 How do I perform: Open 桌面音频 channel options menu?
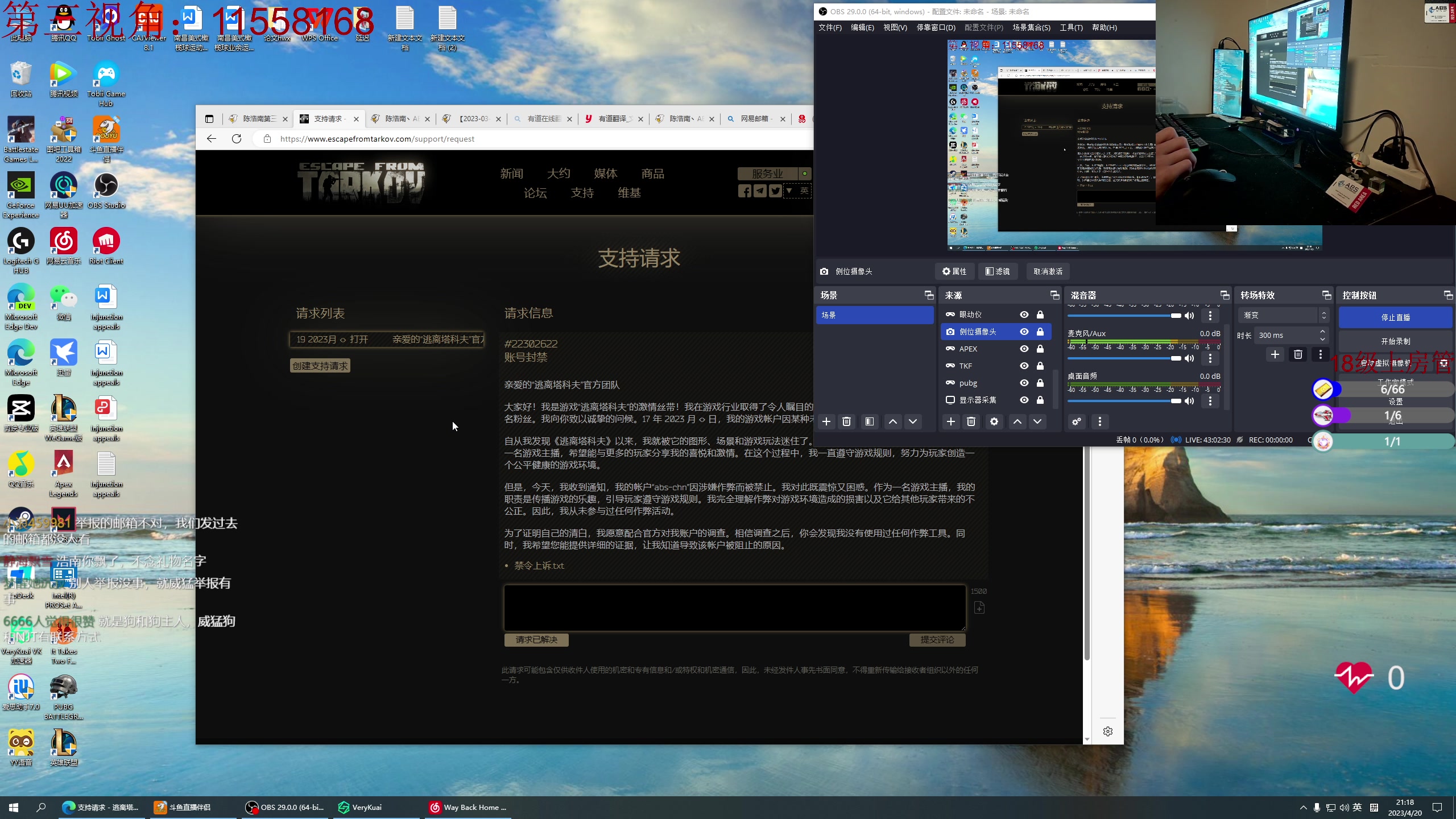coord(1210,401)
